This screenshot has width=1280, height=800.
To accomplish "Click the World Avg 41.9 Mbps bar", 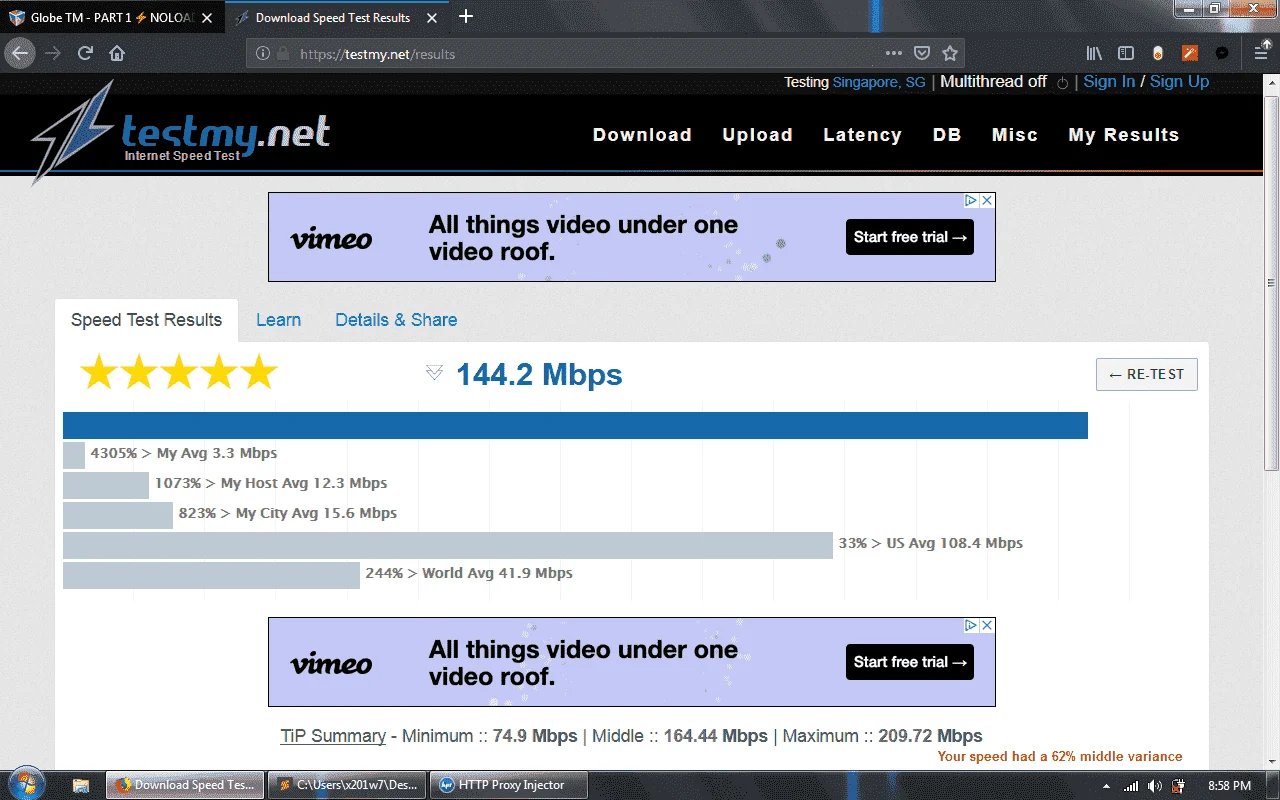I will (211, 575).
